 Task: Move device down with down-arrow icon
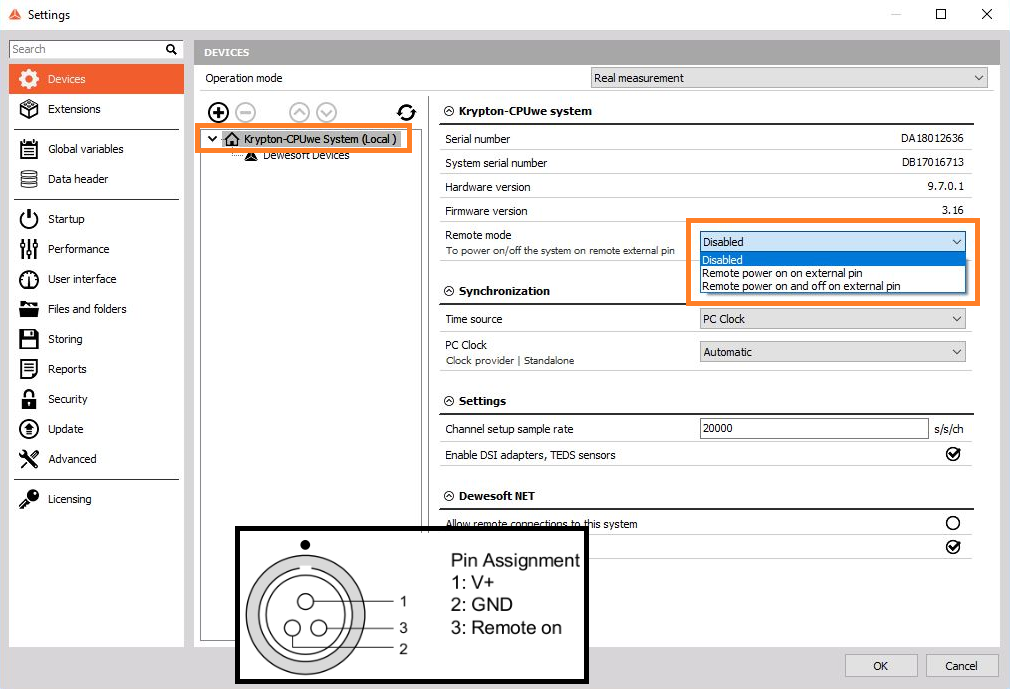(x=327, y=112)
